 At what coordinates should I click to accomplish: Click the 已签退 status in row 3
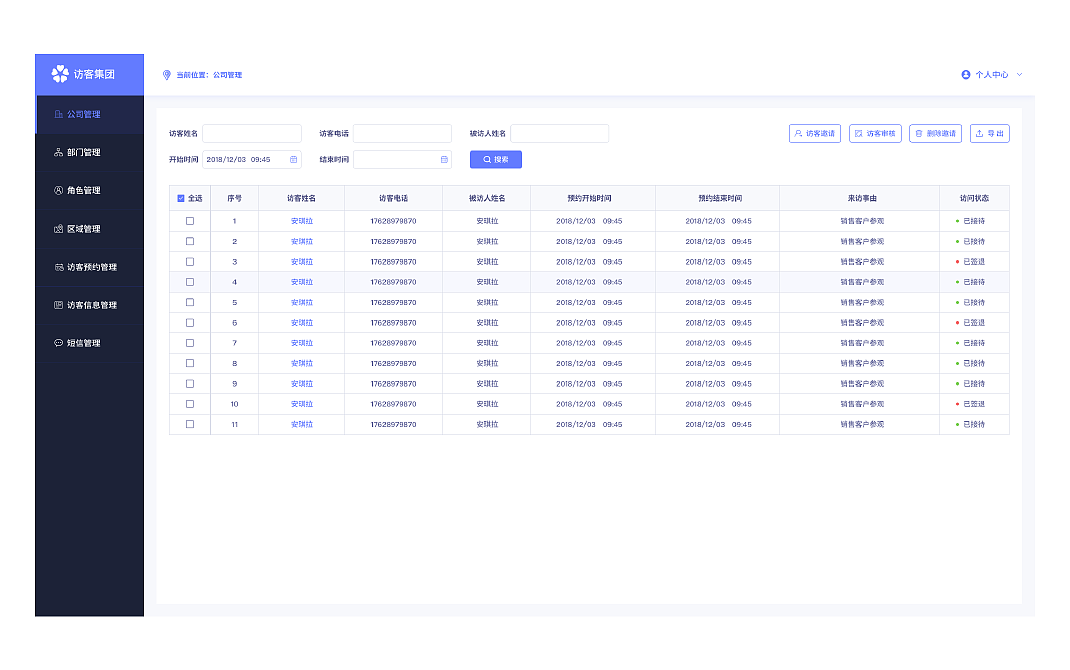[x=974, y=262]
